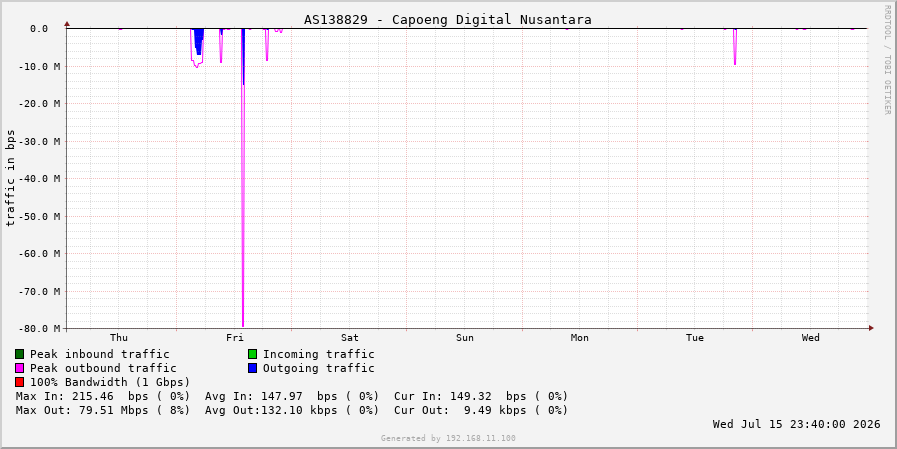Click the -50.0 M y-axis label
Screen dimensions: 897x449
click(41, 216)
